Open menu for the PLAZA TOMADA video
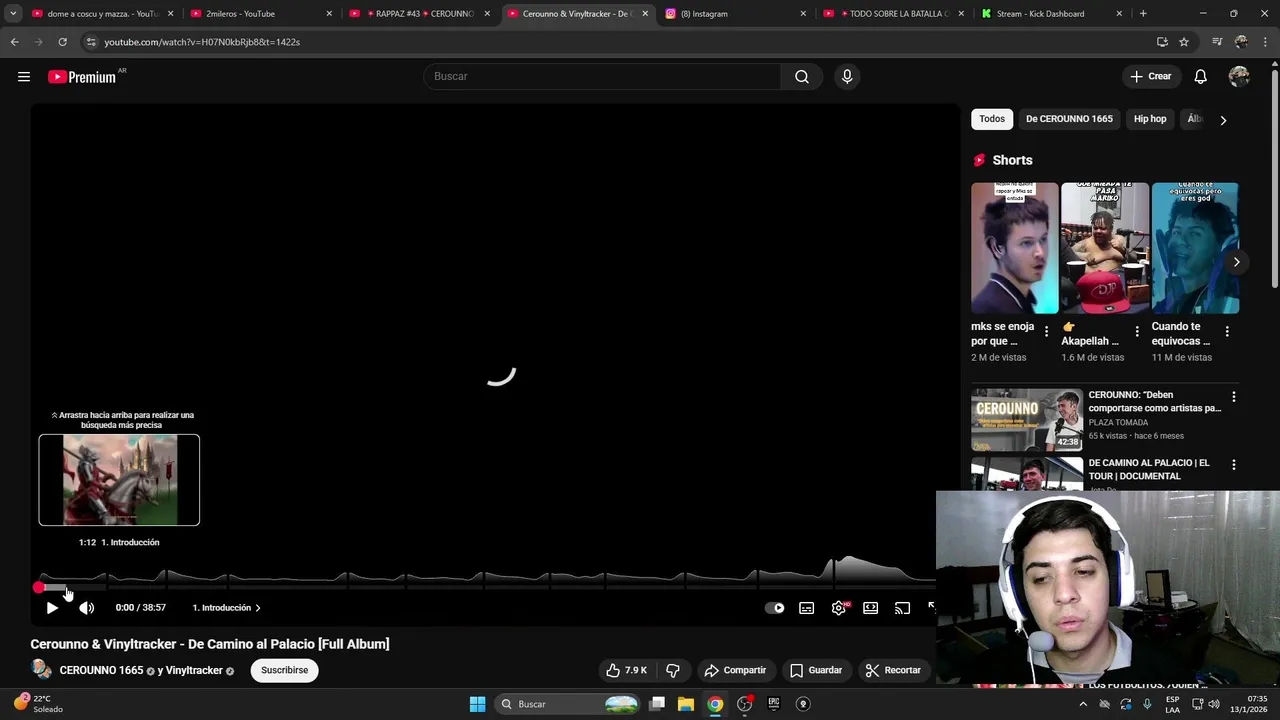The height and width of the screenshot is (720, 1280). click(1233, 397)
